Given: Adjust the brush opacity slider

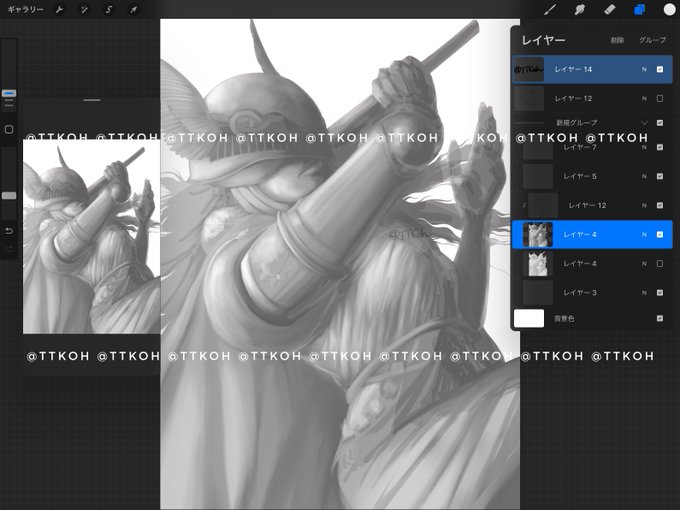Looking at the screenshot, I should pos(9,196).
